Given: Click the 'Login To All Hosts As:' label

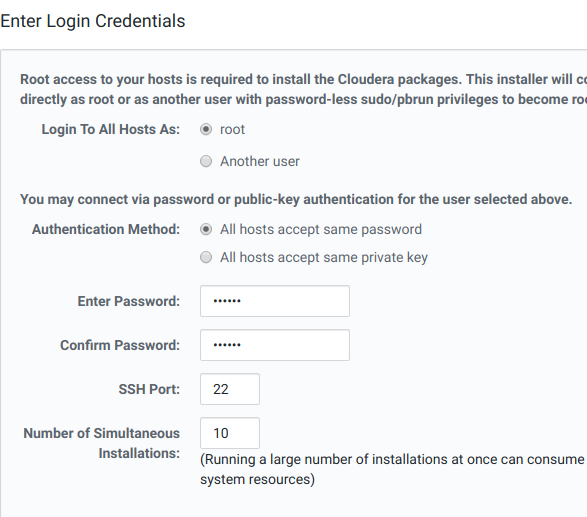Looking at the screenshot, I should pyautogui.click(x=111, y=129).
